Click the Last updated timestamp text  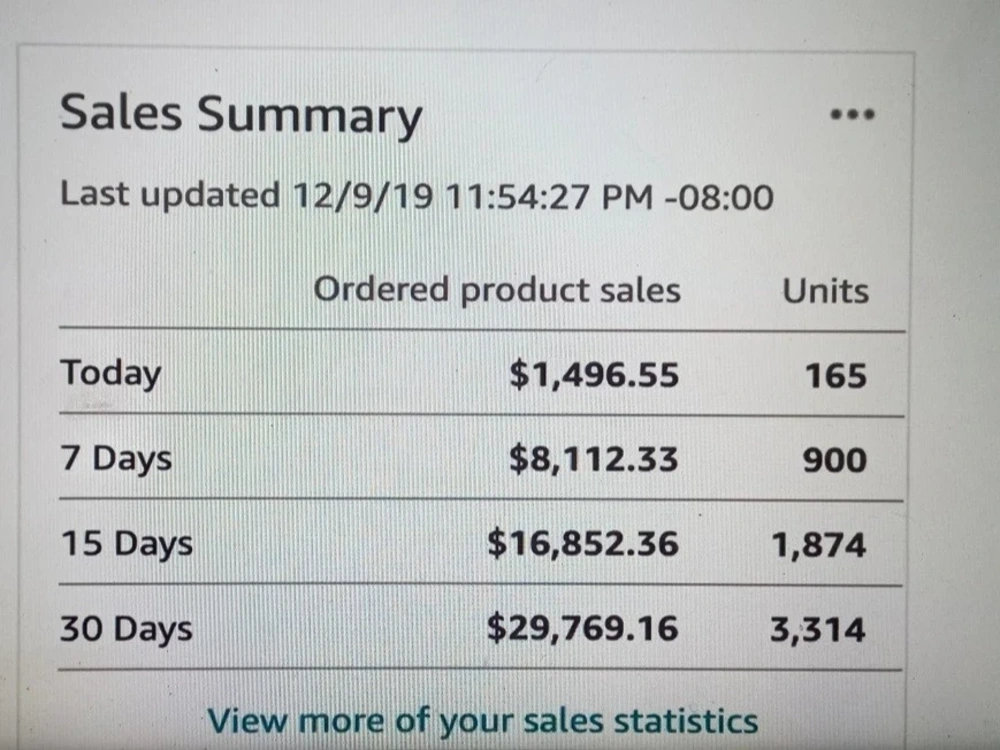(416, 195)
